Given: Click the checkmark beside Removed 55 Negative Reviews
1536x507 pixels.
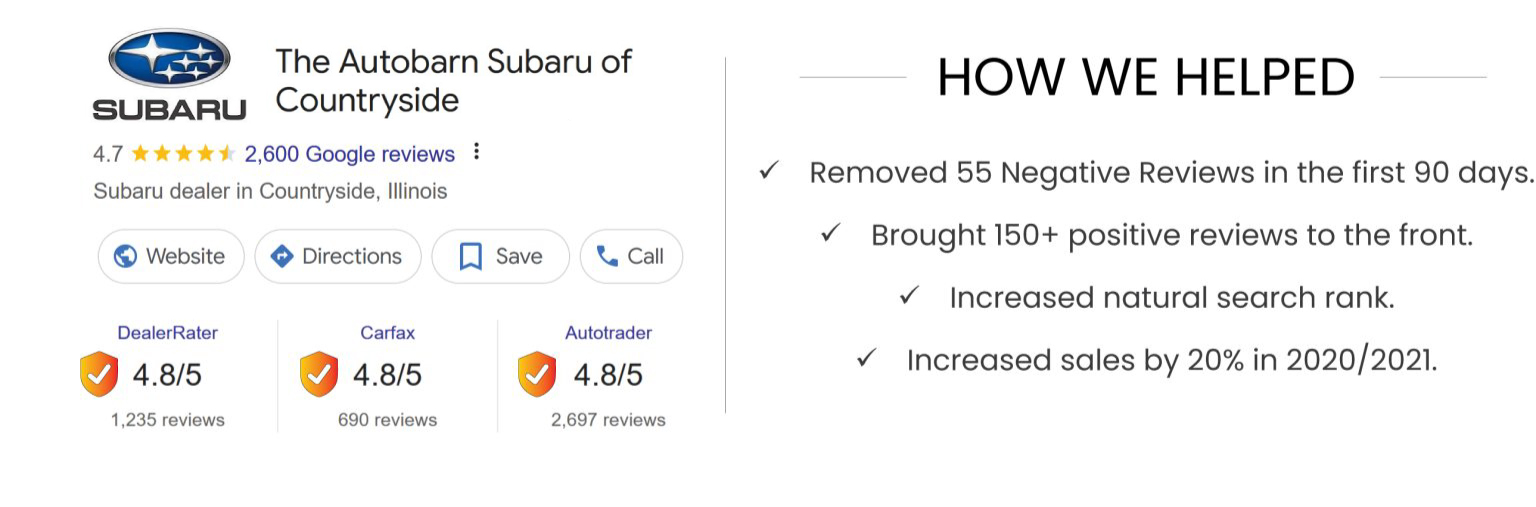Looking at the screenshot, I should click(768, 171).
